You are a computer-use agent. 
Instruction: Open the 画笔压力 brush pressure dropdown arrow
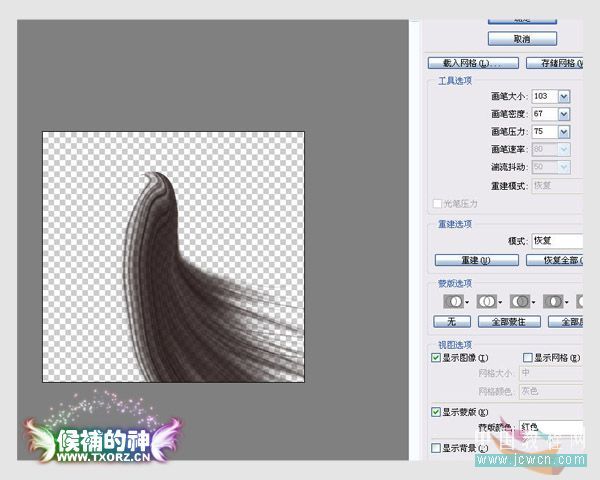(564, 132)
